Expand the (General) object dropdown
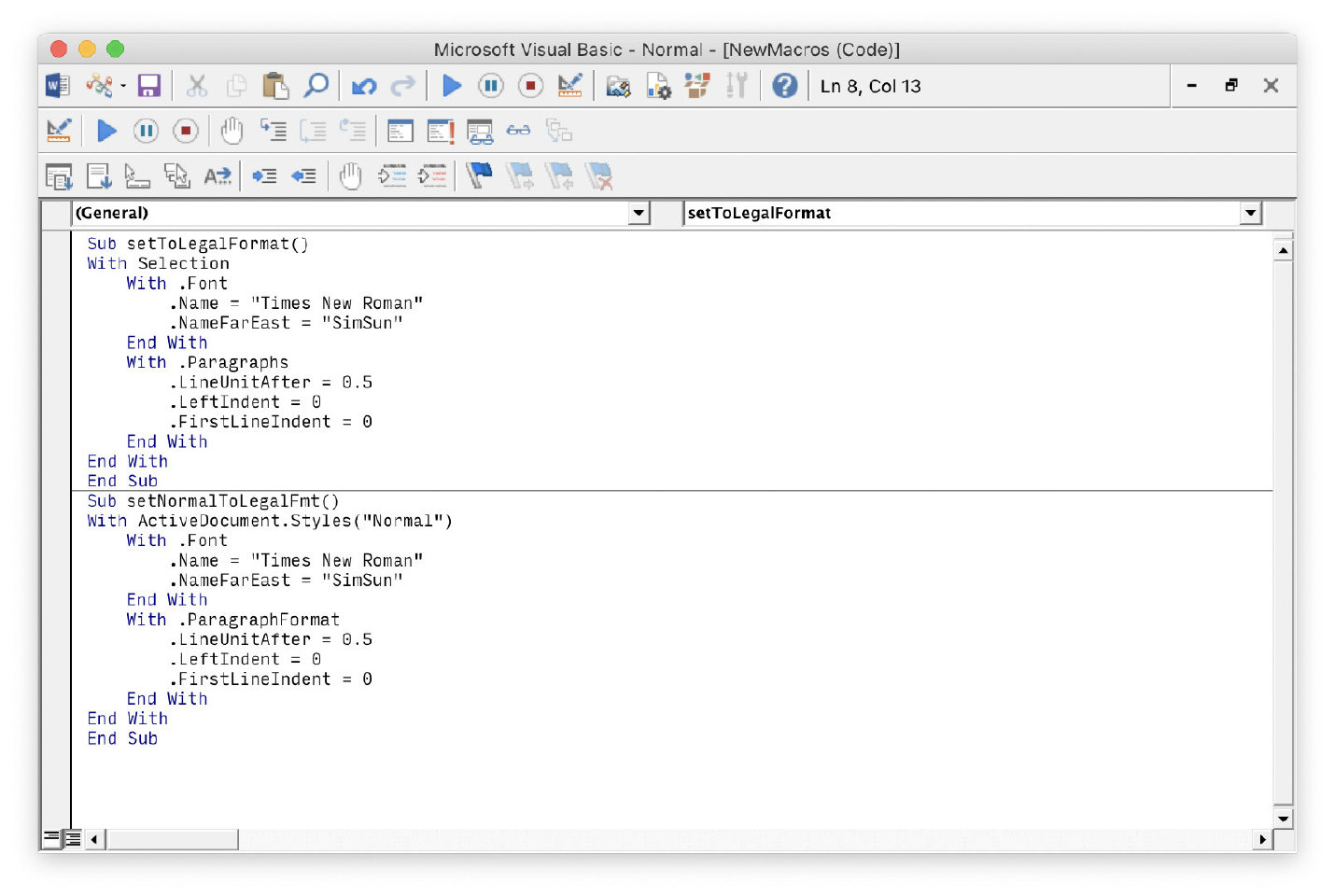This screenshot has width=1334, height=896. click(639, 213)
